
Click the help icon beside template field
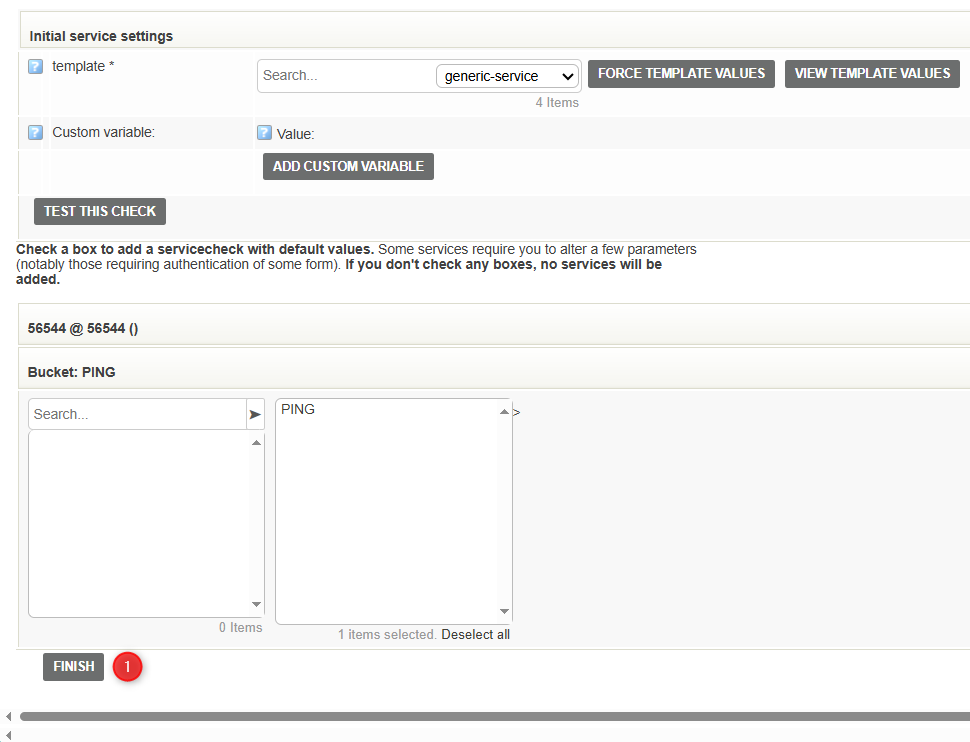tap(36, 66)
